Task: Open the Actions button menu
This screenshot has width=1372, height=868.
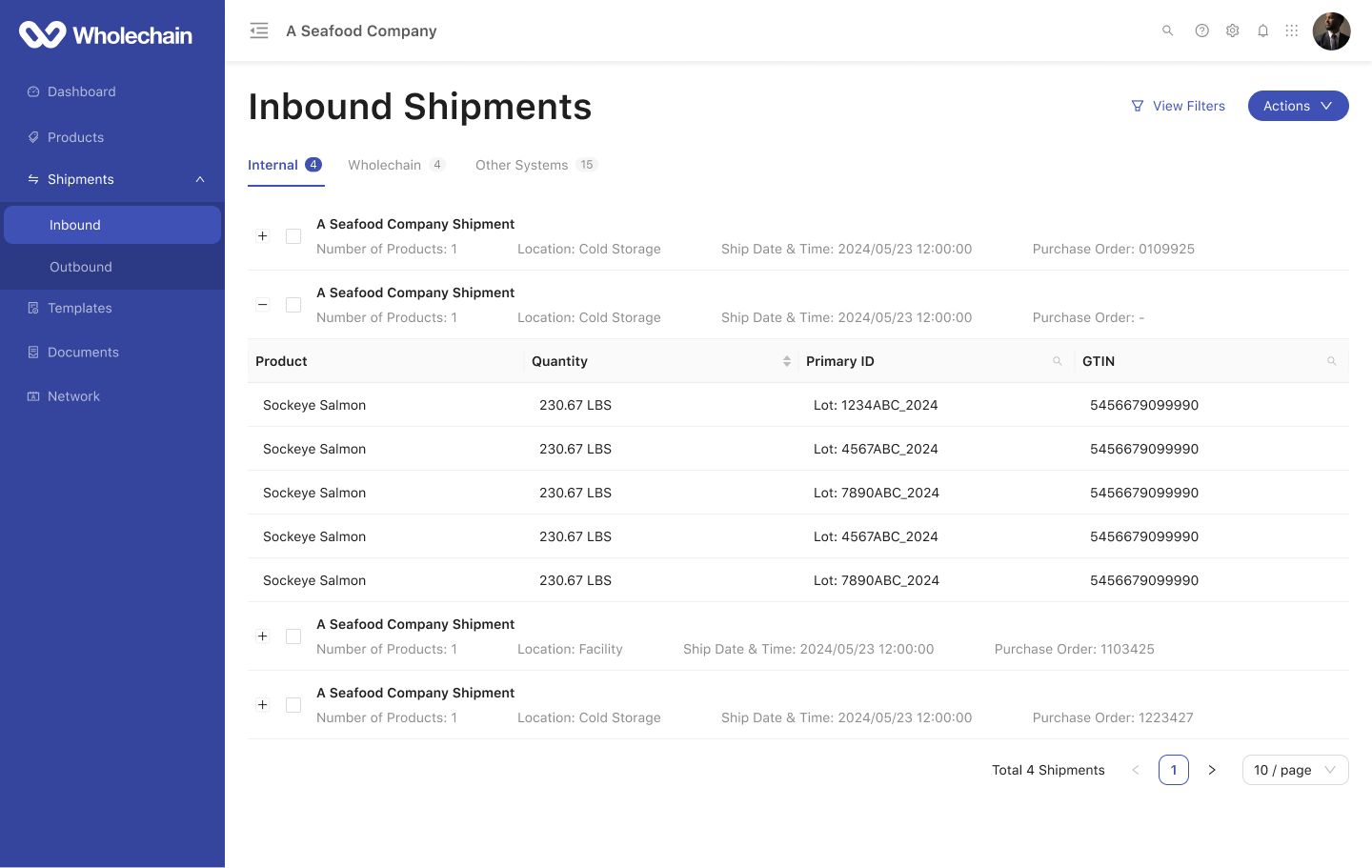Action: 1298,106
